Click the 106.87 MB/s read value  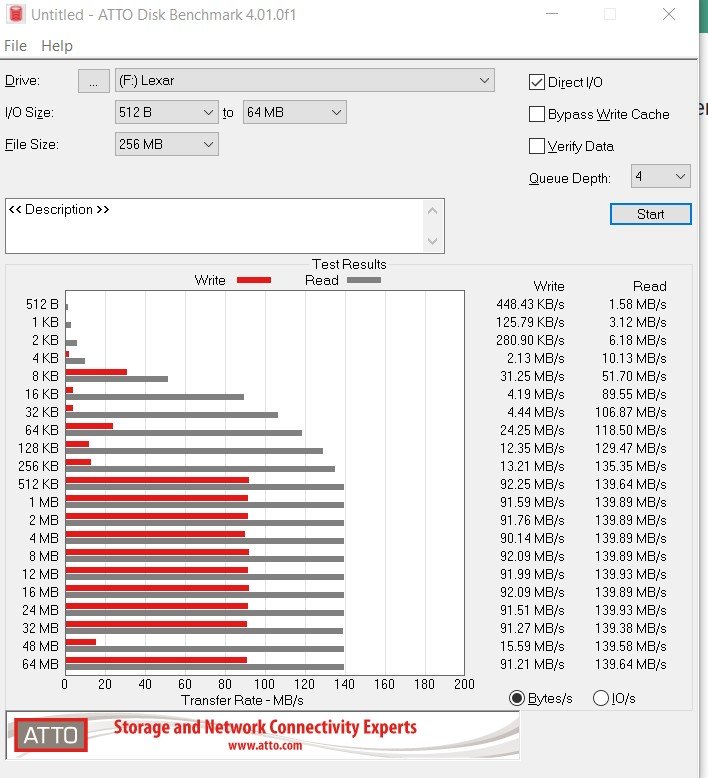click(x=631, y=412)
